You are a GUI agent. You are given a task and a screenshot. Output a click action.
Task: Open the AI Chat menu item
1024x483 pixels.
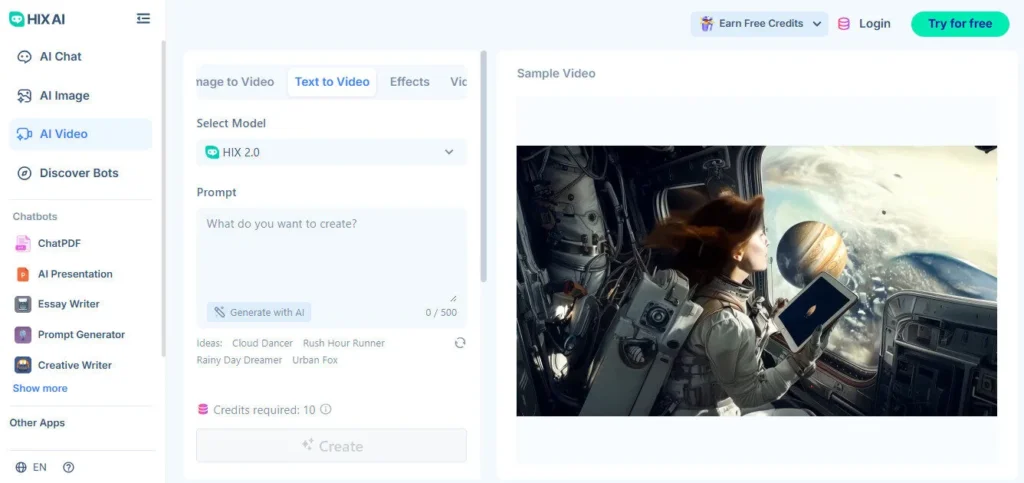coord(80,57)
